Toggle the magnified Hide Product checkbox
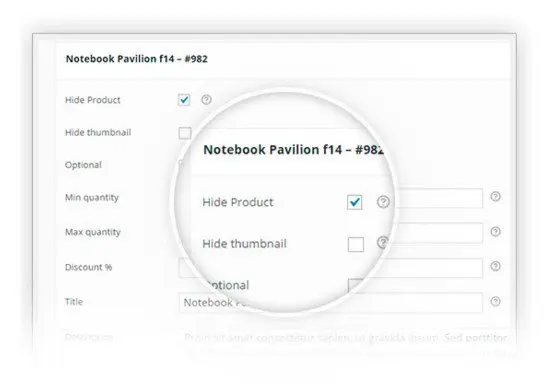Viewport: 550px width, 389px height. (x=355, y=202)
